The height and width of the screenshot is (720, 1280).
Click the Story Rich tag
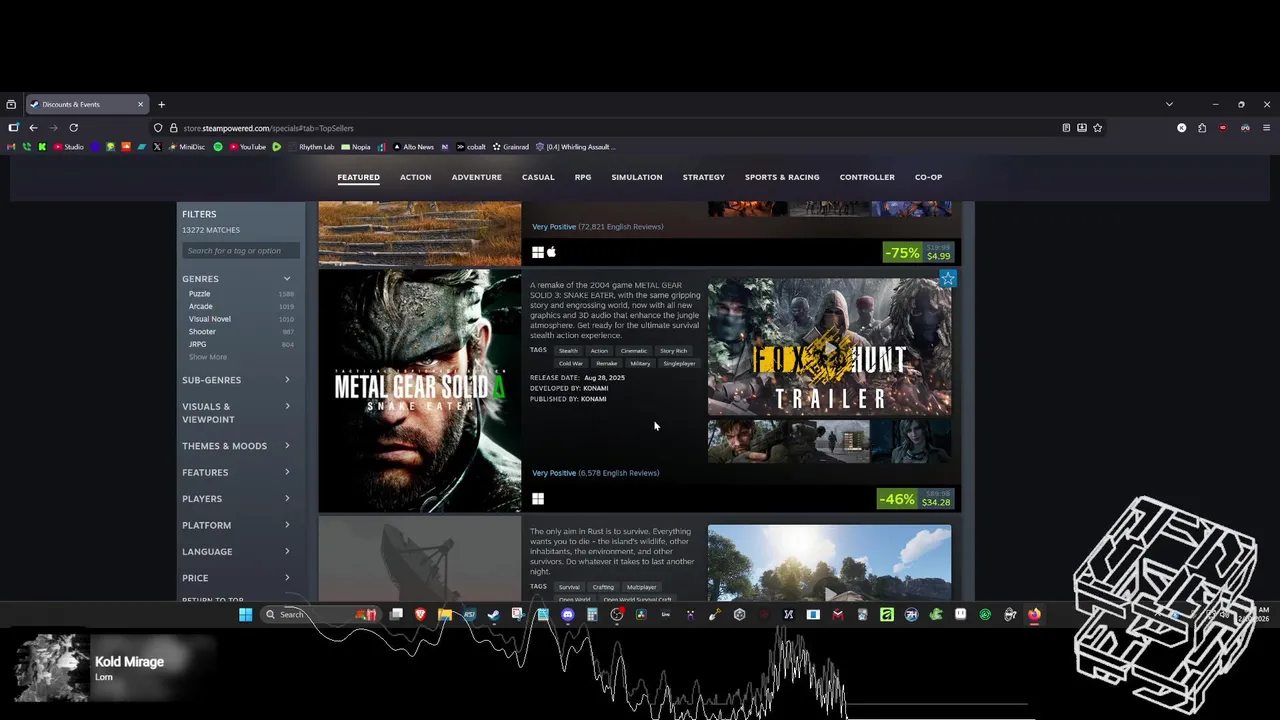673,351
